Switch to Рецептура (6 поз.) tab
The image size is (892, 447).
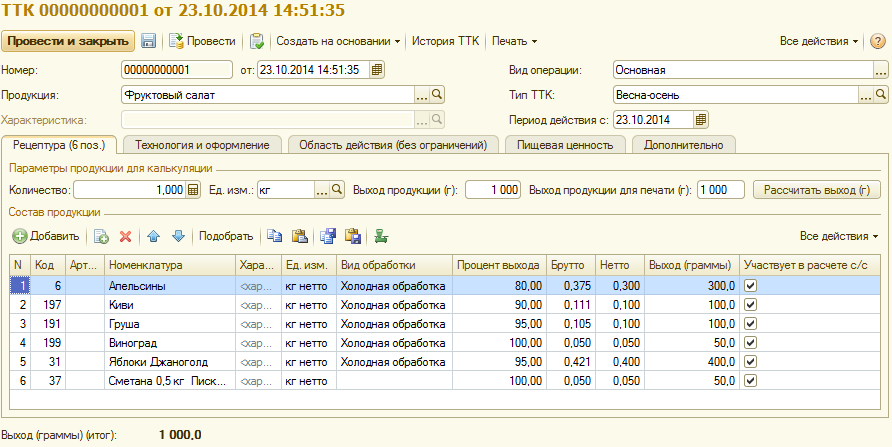click(59, 144)
